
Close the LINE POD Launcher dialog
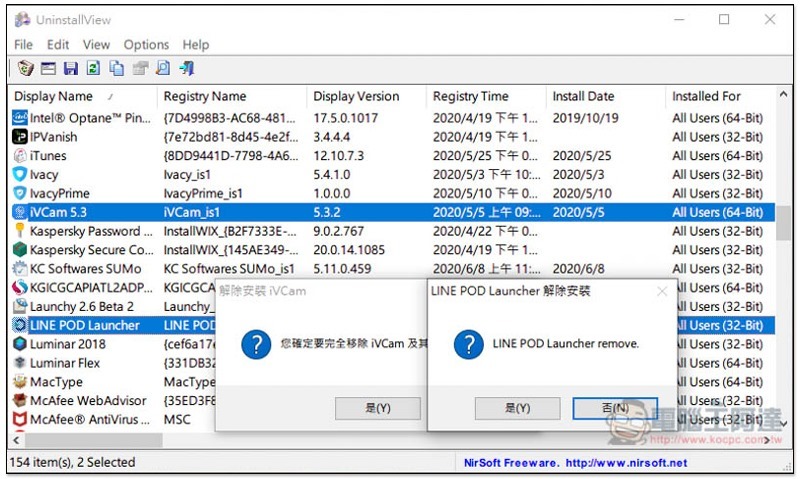pos(661,291)
